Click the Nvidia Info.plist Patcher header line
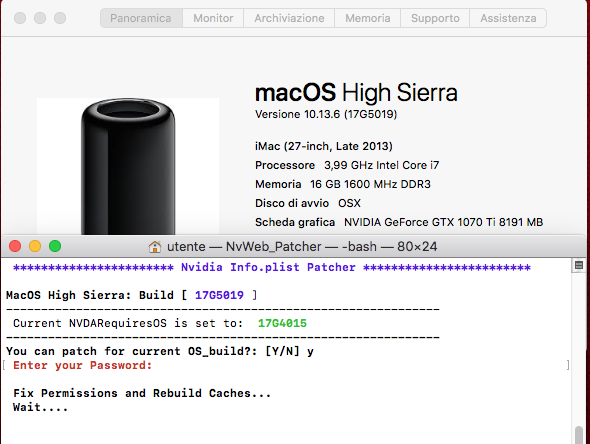Image resolution: width=590 pixels, height=444 pixels. tap(272, 267)
